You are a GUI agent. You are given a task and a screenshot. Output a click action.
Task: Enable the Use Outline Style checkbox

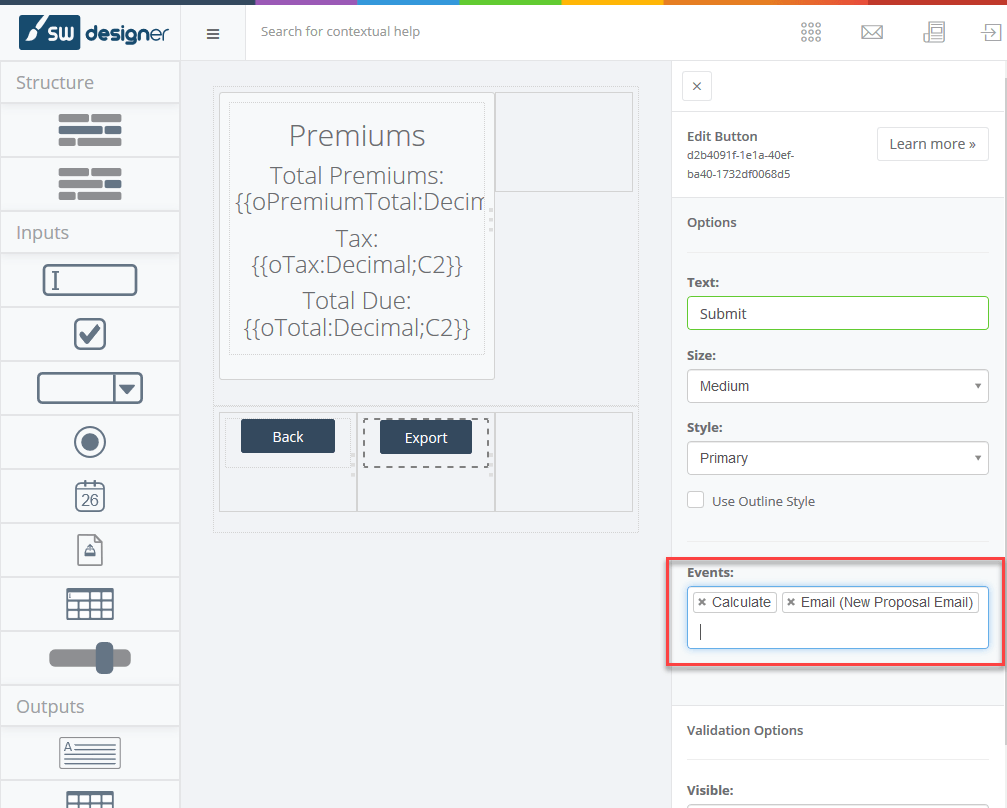[x=696, y=500]
